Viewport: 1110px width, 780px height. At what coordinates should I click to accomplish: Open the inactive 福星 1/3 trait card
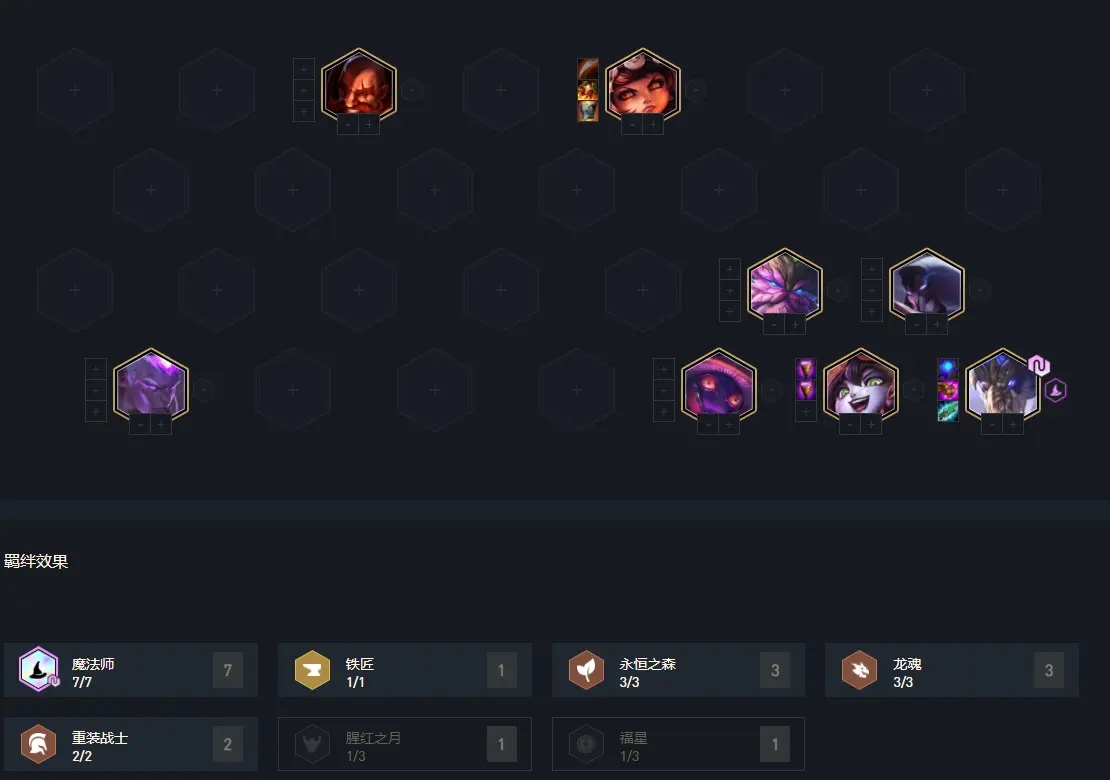tap(678, 744)
